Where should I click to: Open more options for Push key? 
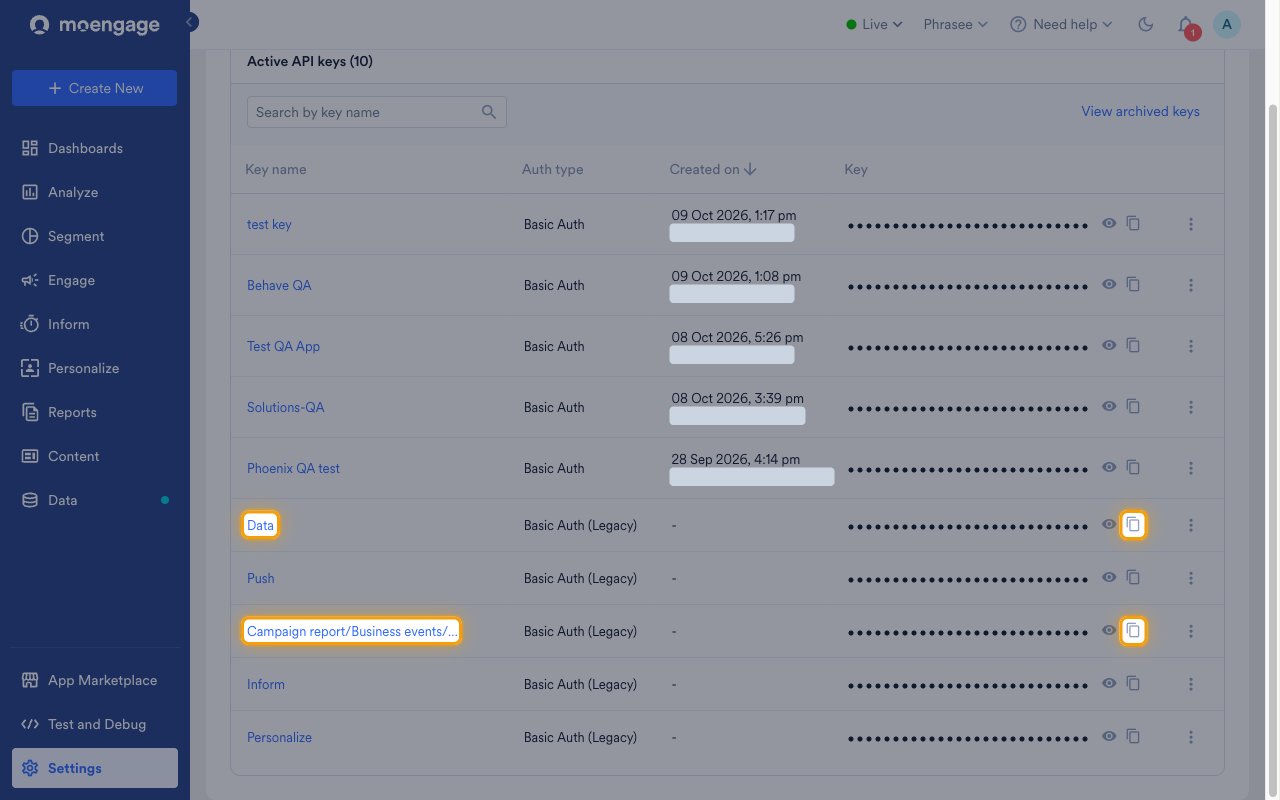(1191, 578)
